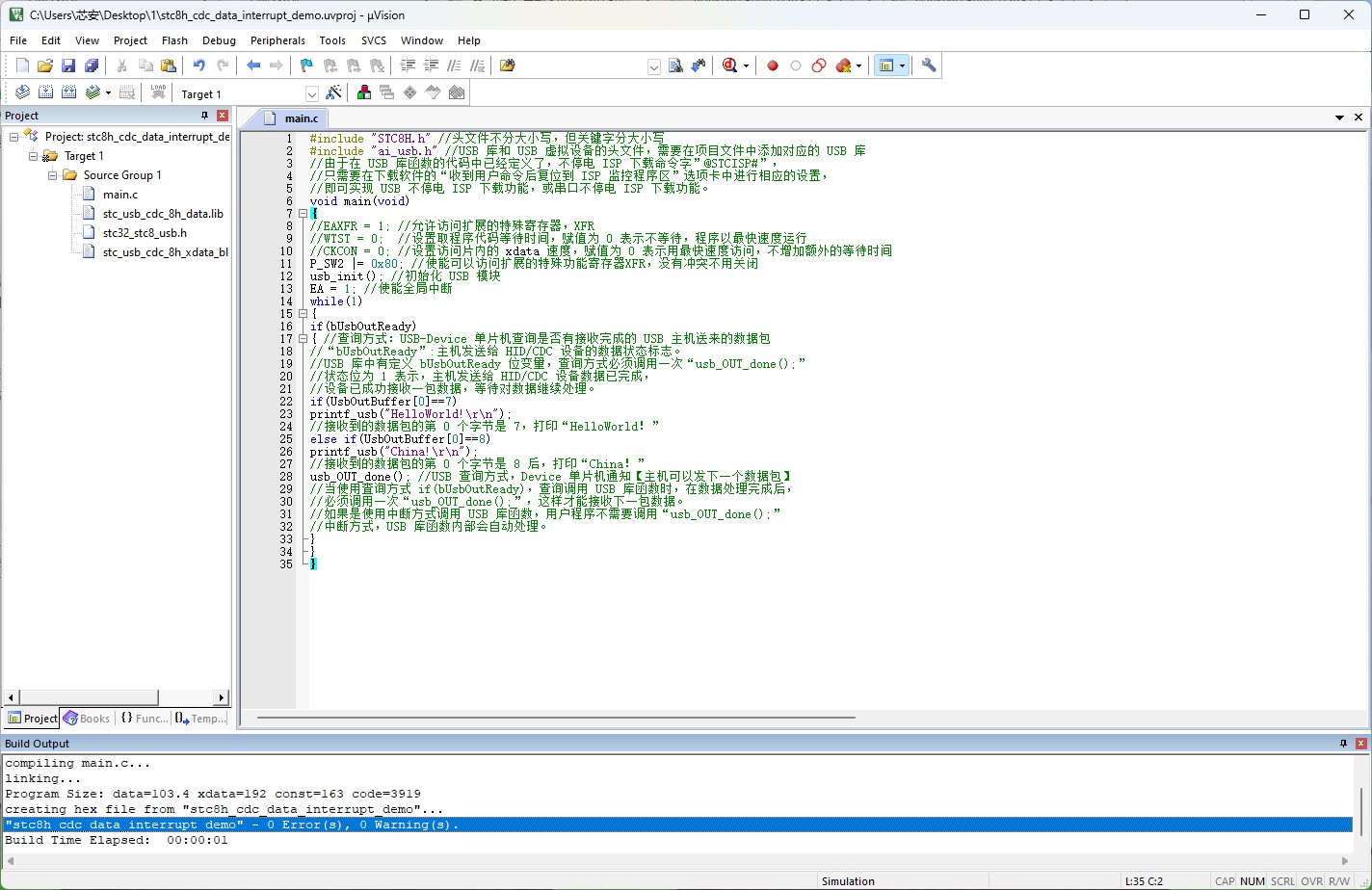Click the Build target icon

click(x=45, y=92)
